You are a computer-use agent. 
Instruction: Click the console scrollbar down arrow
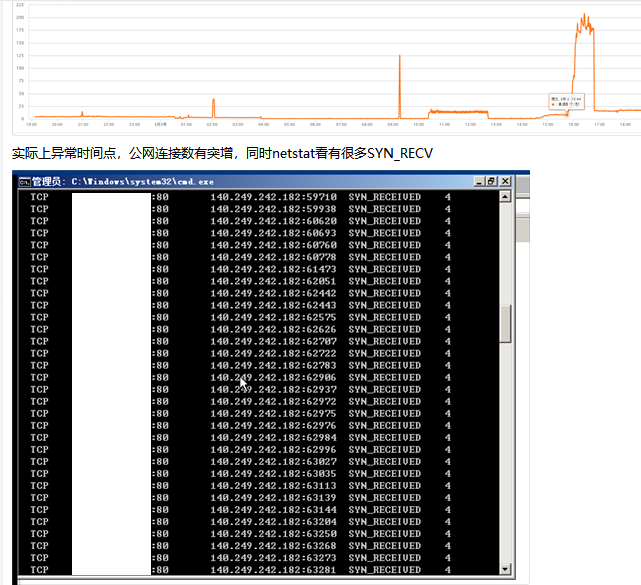[505, 570]
